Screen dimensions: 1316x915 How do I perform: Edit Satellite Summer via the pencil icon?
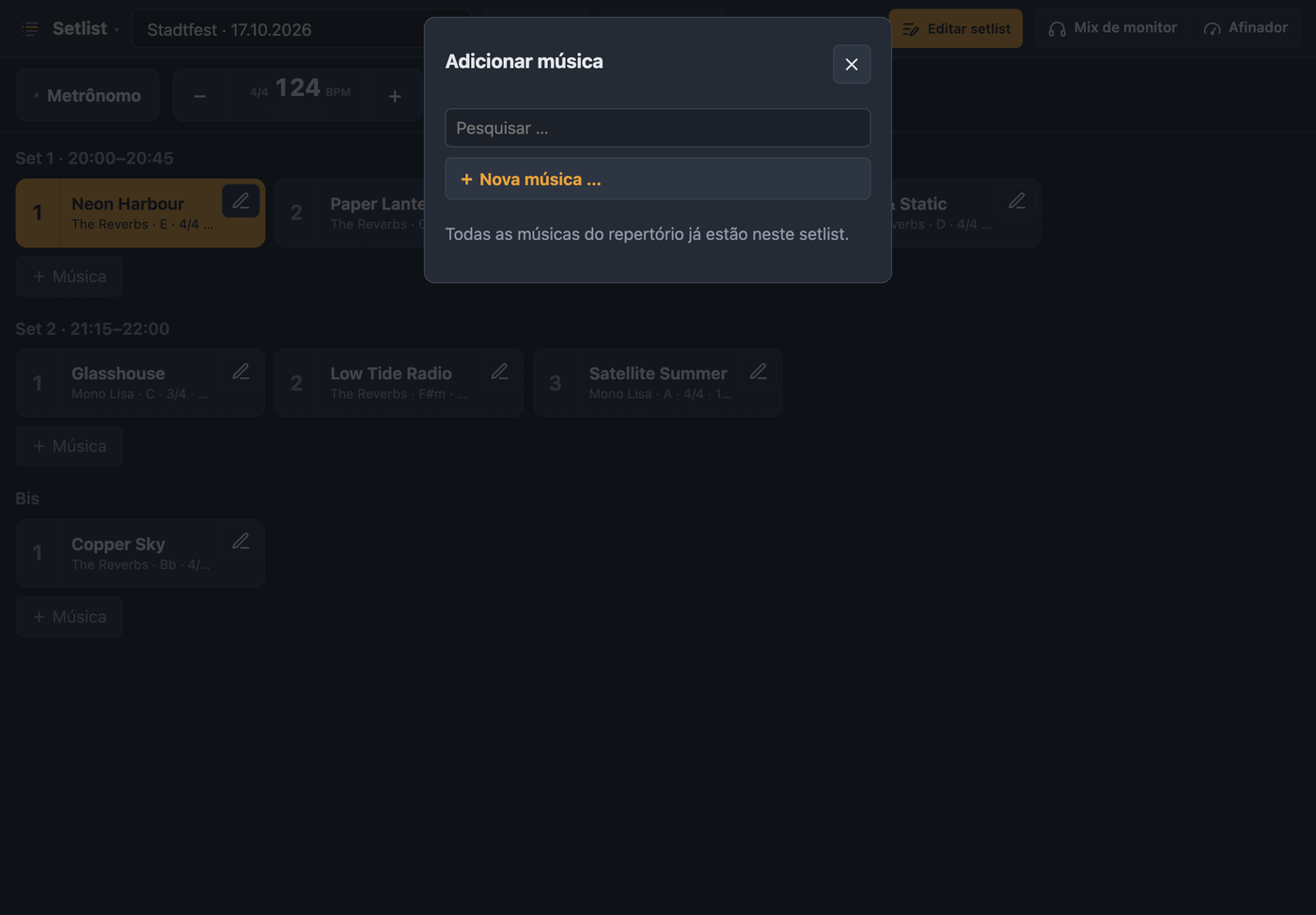[x=759, y=371]
